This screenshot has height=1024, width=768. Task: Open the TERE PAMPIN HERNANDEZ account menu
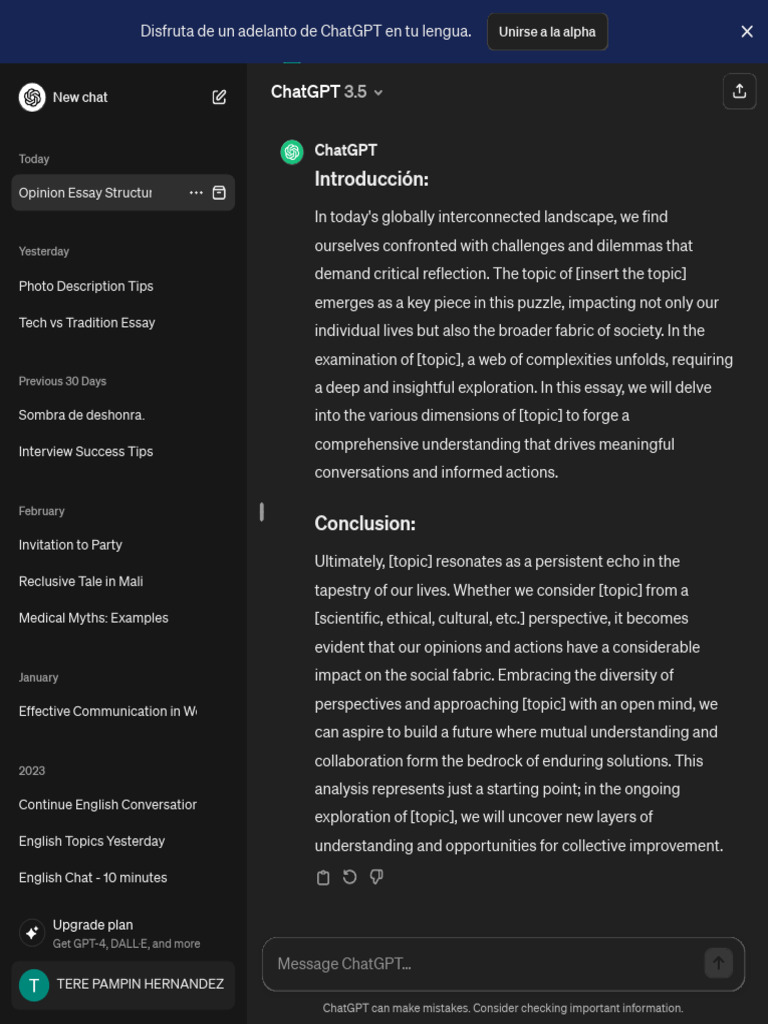pyautogui.click(x=123, y=984)
